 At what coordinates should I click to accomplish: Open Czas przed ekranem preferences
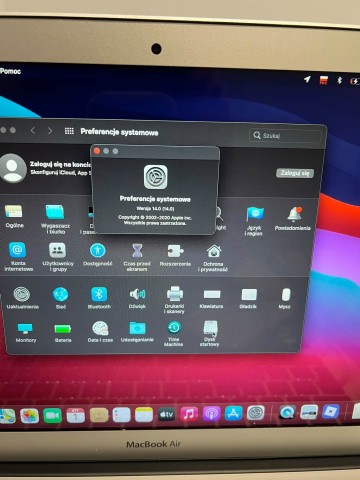tap(137, 257)
